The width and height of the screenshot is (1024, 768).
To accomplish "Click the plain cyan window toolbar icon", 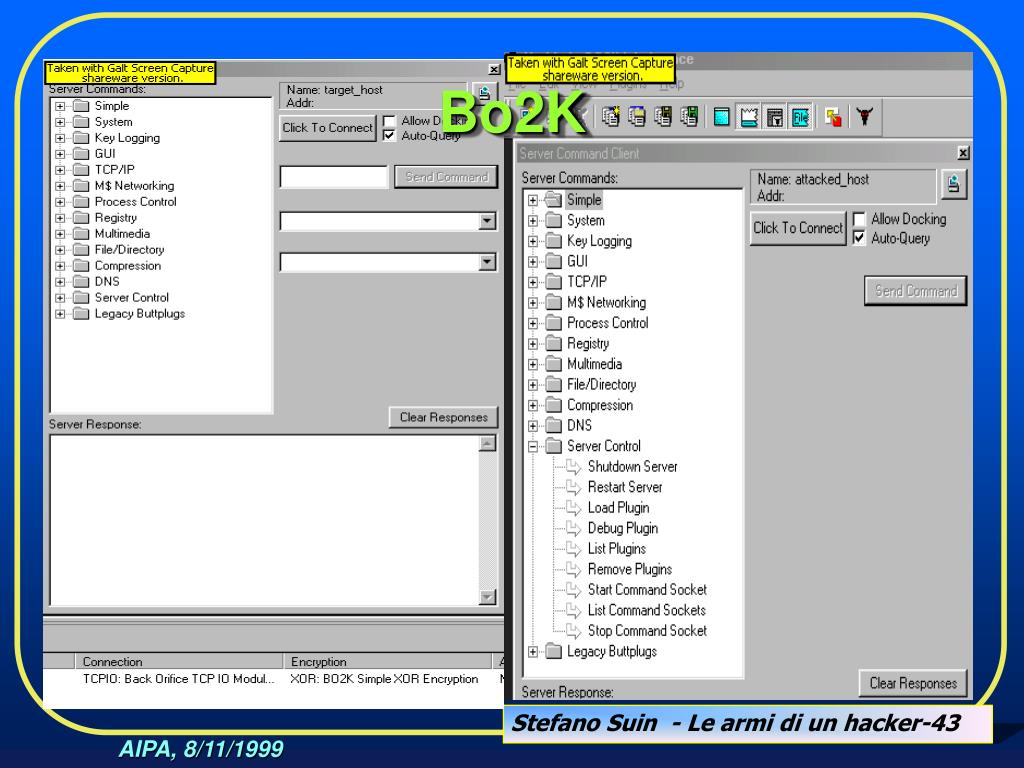I will coord(722,118).
